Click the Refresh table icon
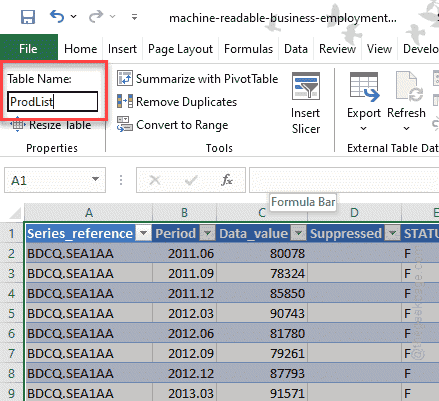Image resolution: width=439 pixels, height=401 pixels. tap(409, 87)
